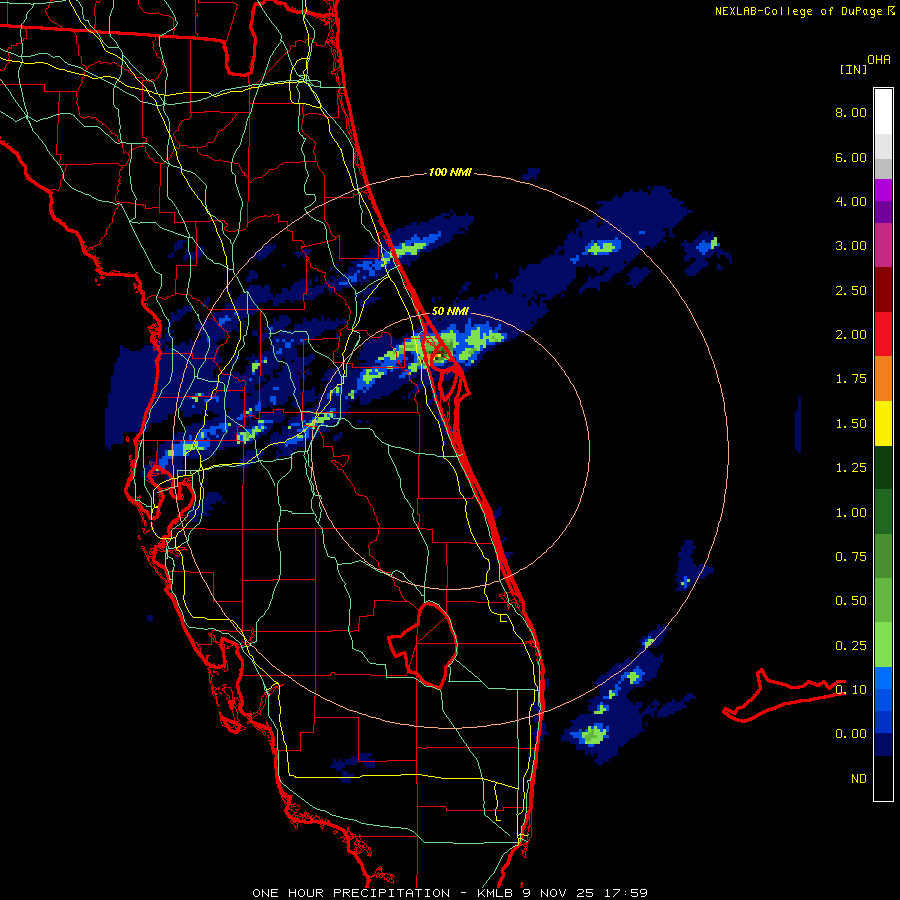Click the KMLB radar site identifier

(x=495, y=893)
